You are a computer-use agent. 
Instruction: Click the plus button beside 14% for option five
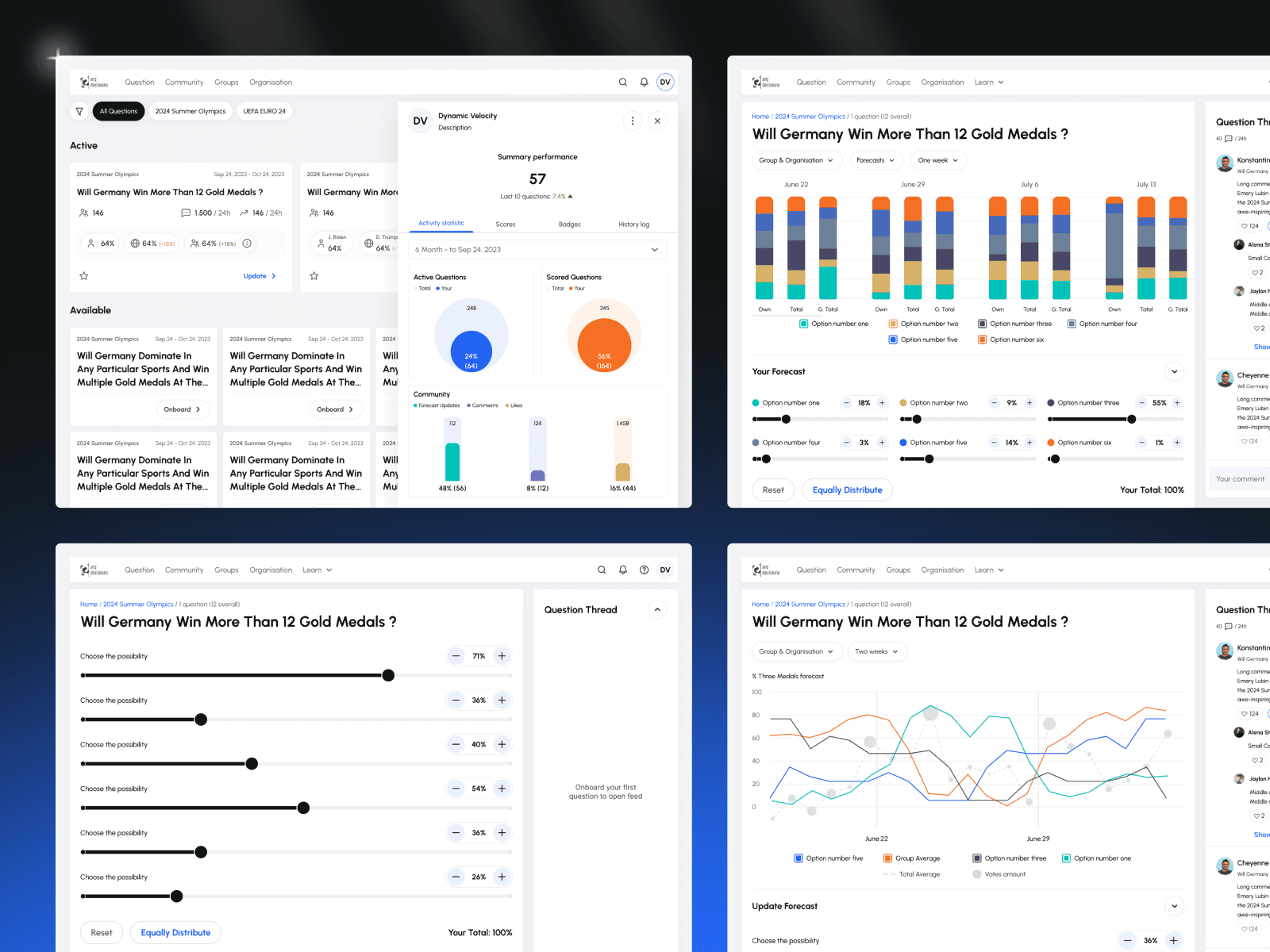(x=1029, y=443)
